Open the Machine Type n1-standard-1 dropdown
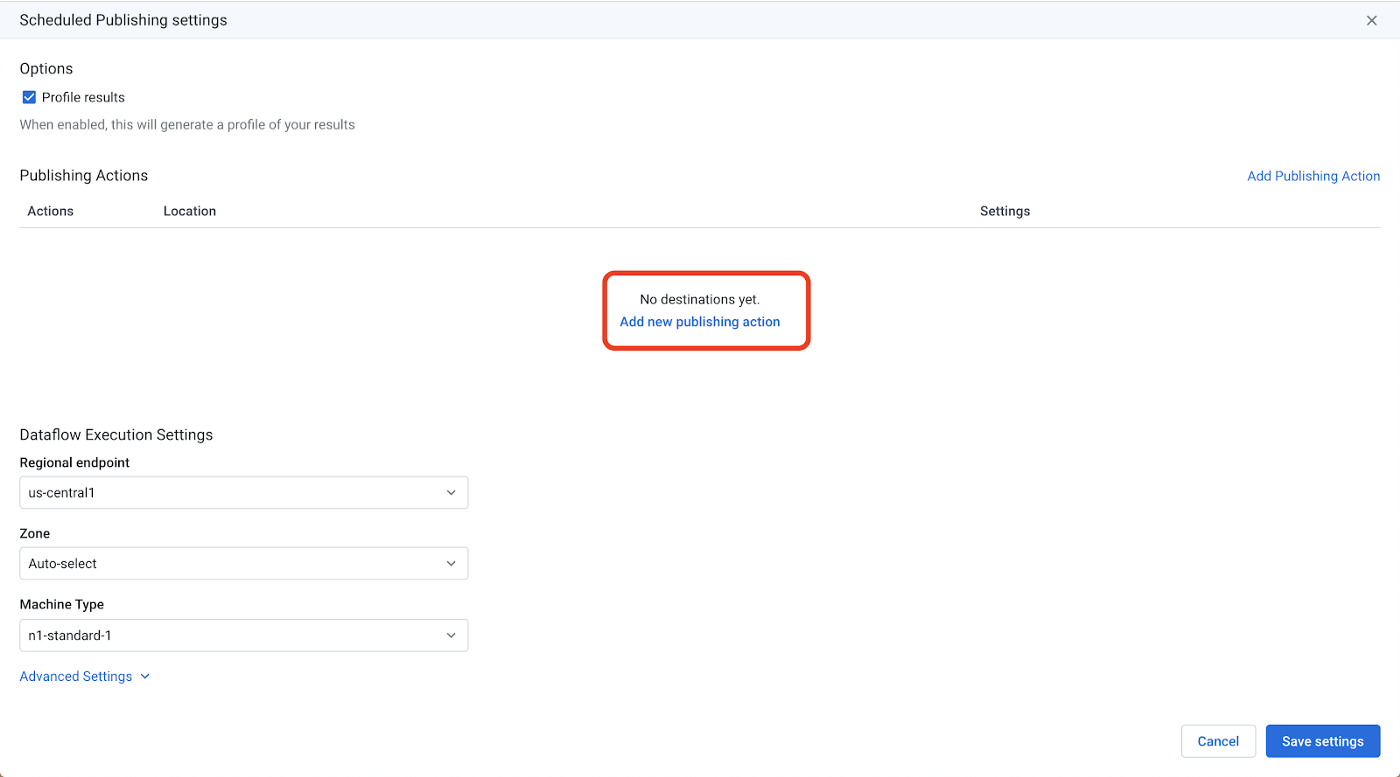1400x777 pixels. pos(243,635)
